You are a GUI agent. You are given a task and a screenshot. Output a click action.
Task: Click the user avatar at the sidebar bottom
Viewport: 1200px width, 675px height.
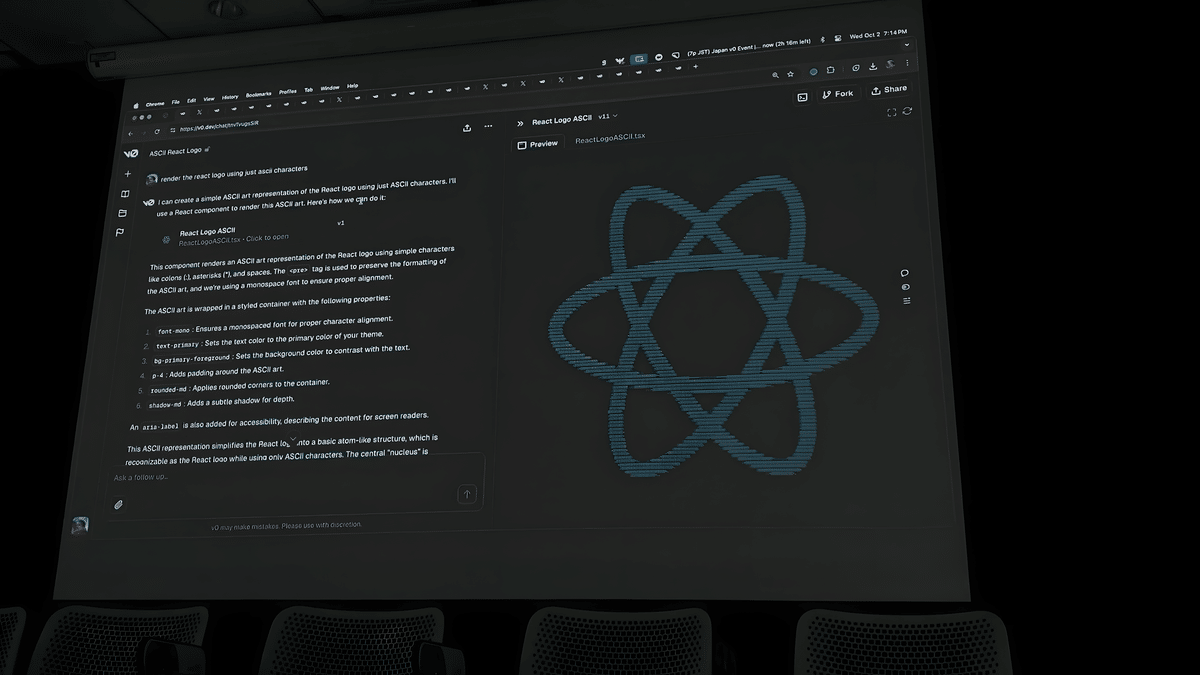pos(80,525)
